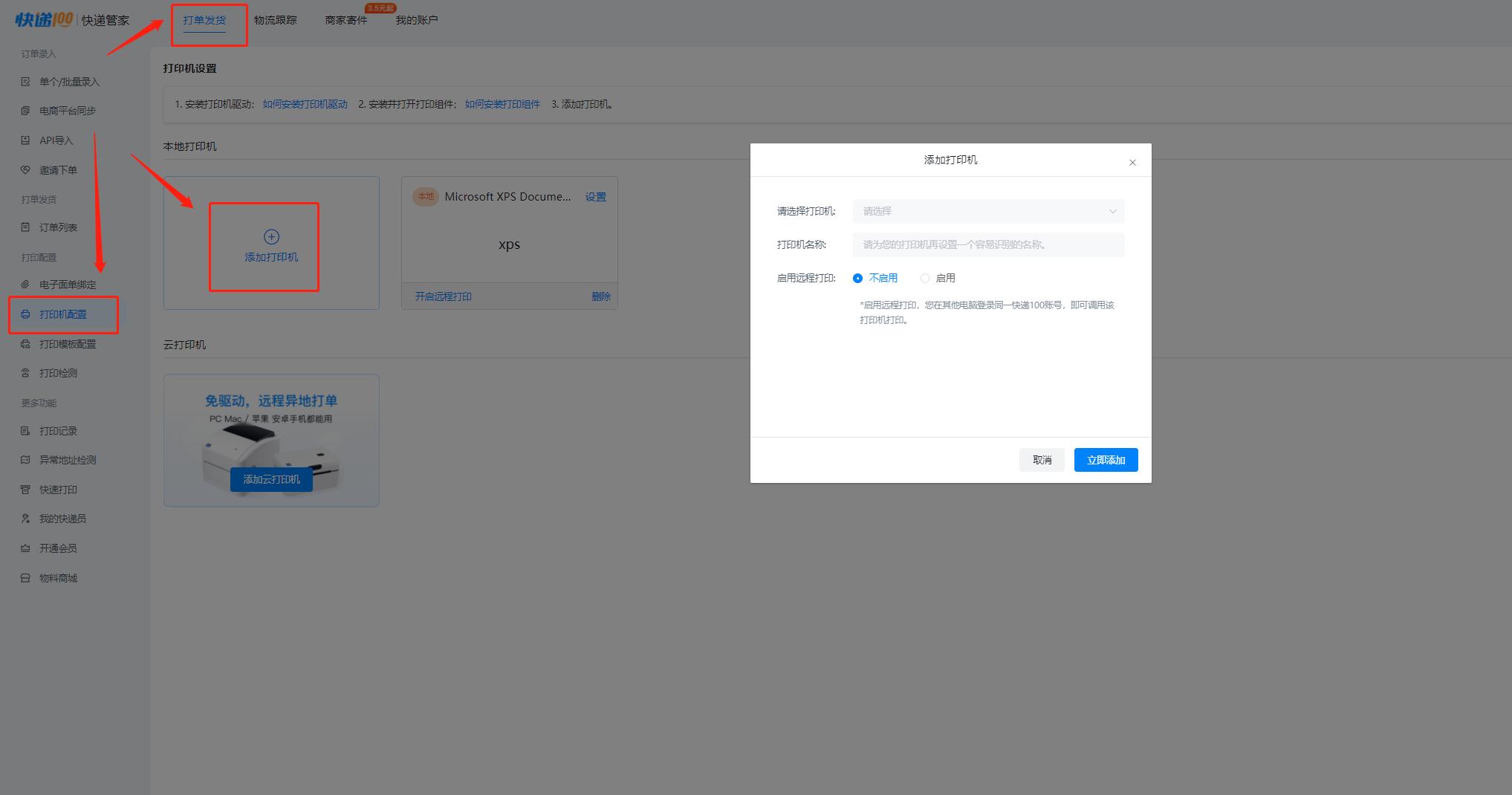Click Microsoft XPS Docume... printer title
This screenshot has width=1512, height=795.
tap(507, 197)
